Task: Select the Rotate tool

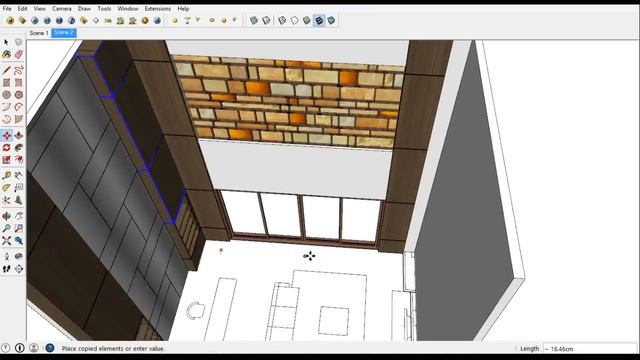Action: click(6, 147)
